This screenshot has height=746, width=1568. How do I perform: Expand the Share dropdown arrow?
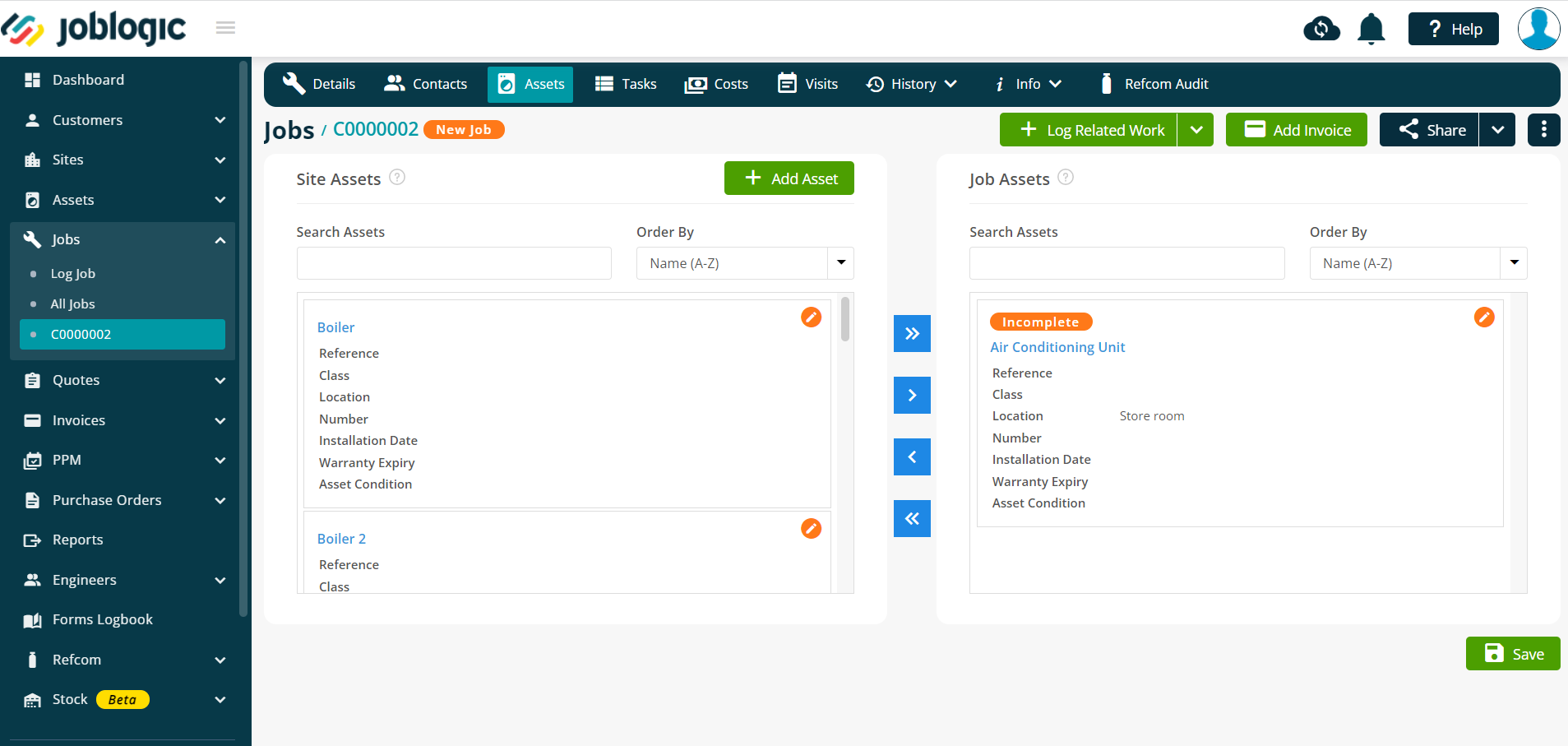point(1497,130)
